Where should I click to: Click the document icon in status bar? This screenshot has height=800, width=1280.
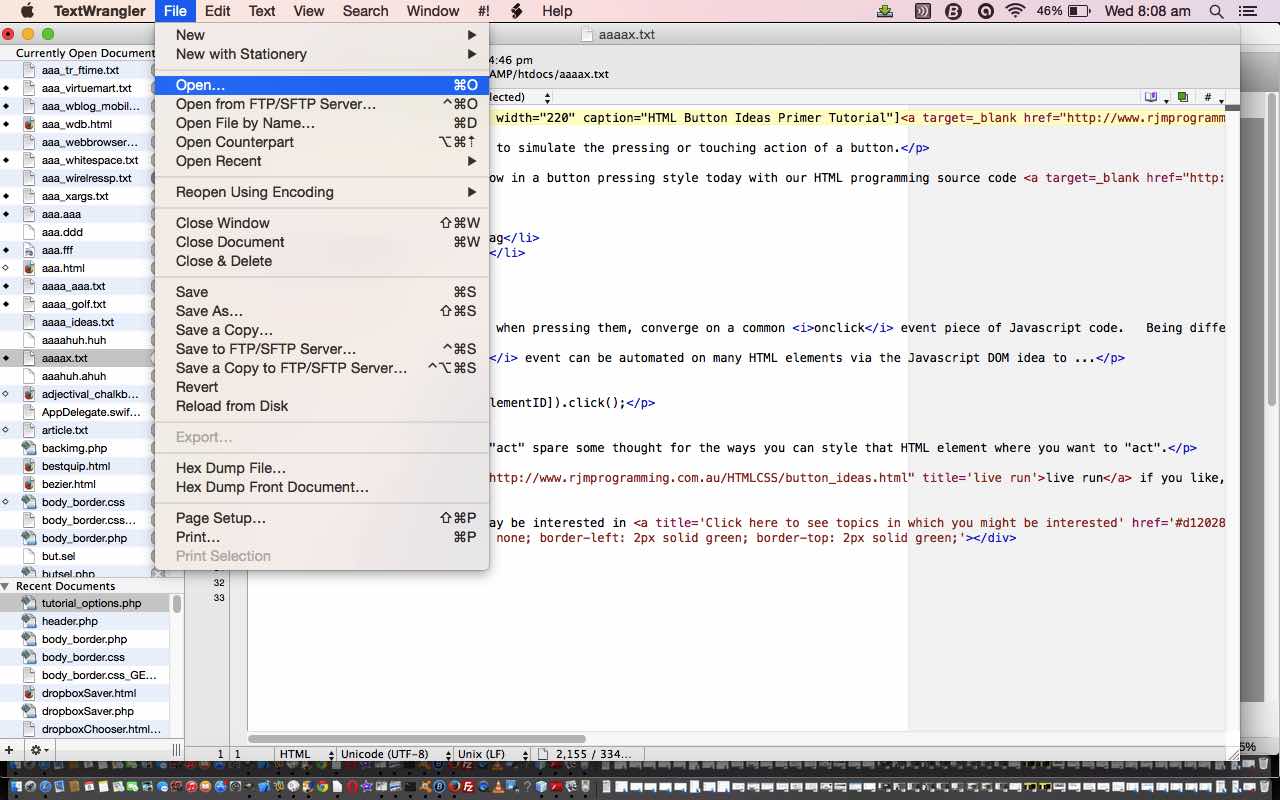point(543,754)
